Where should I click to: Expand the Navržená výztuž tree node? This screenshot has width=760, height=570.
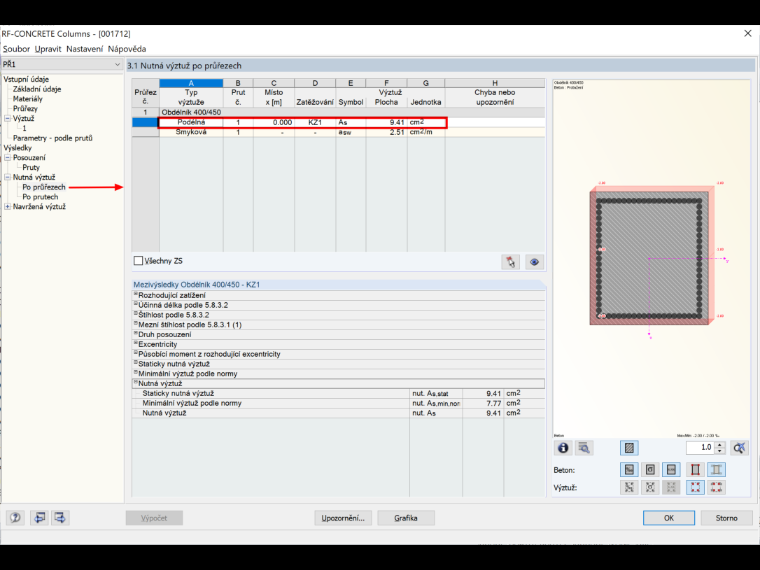coord(7,206)
